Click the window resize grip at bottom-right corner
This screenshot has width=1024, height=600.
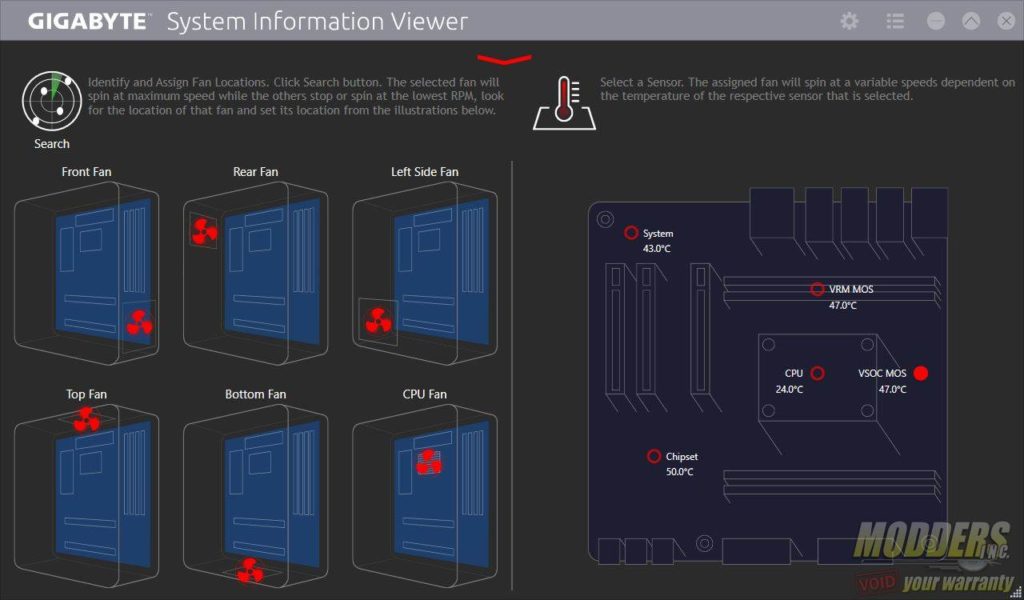1017,593
